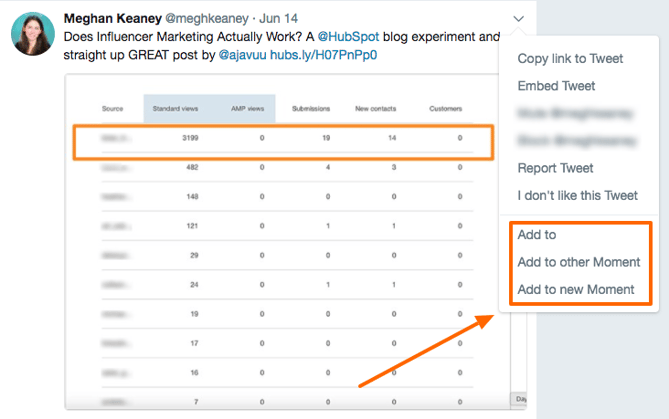The image size is (669, 419).
Task: Select Add to other Moment
Action: pos(578,262)
